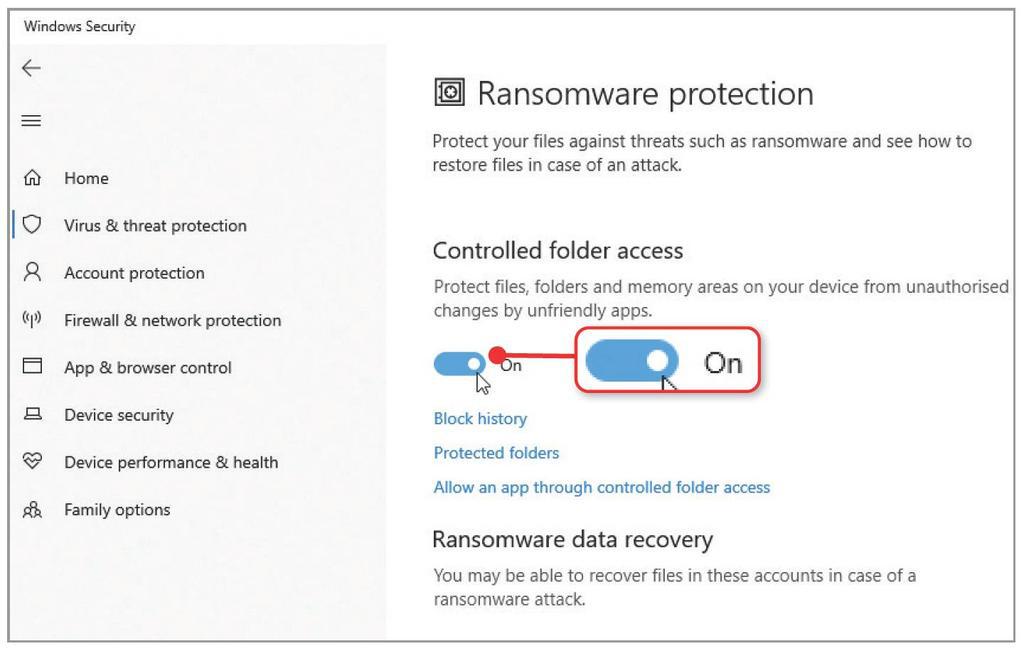Click the heart icon for Device performance
Screen dimensions: 1024x651
(32, 461)
